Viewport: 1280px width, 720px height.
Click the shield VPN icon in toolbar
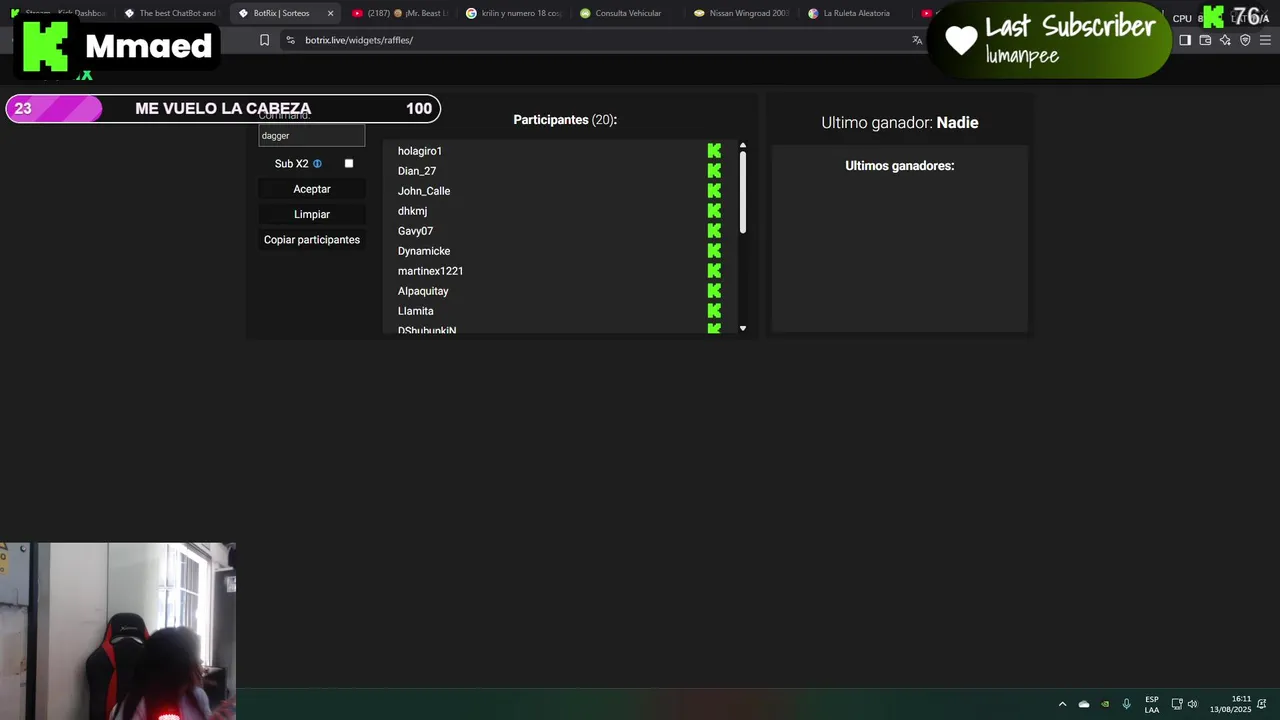pos(1245,40)
